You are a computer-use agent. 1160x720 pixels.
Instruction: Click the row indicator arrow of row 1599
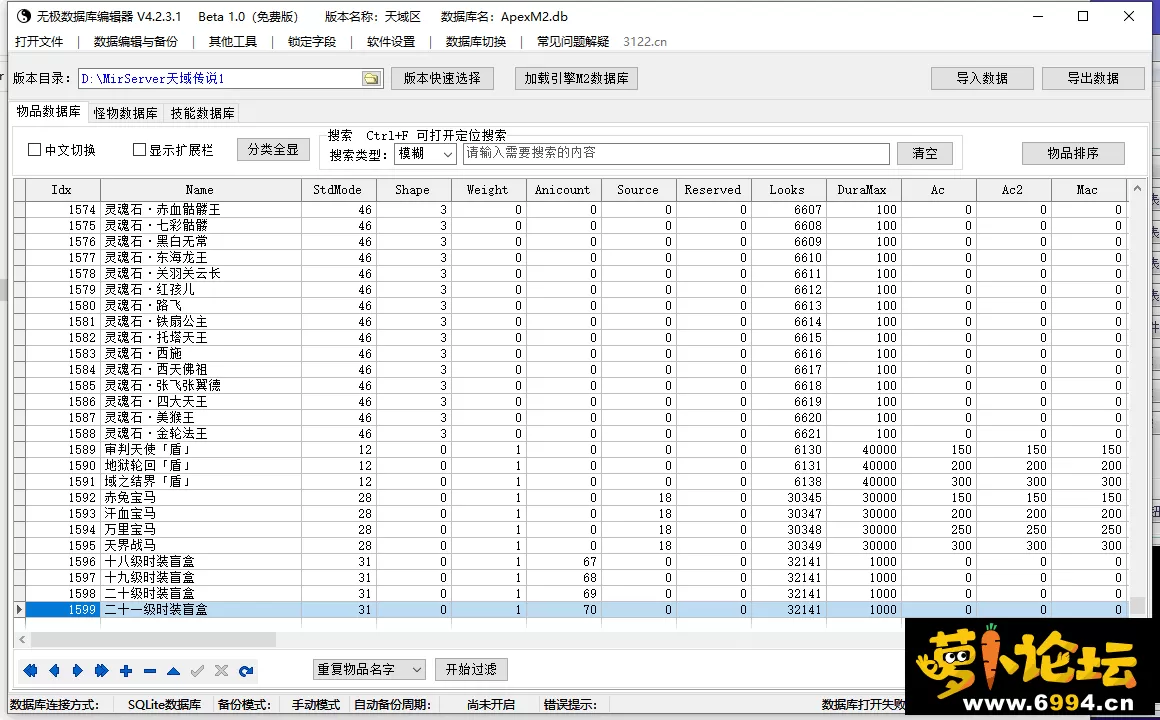pyautogui.click(x=19, y=610)
